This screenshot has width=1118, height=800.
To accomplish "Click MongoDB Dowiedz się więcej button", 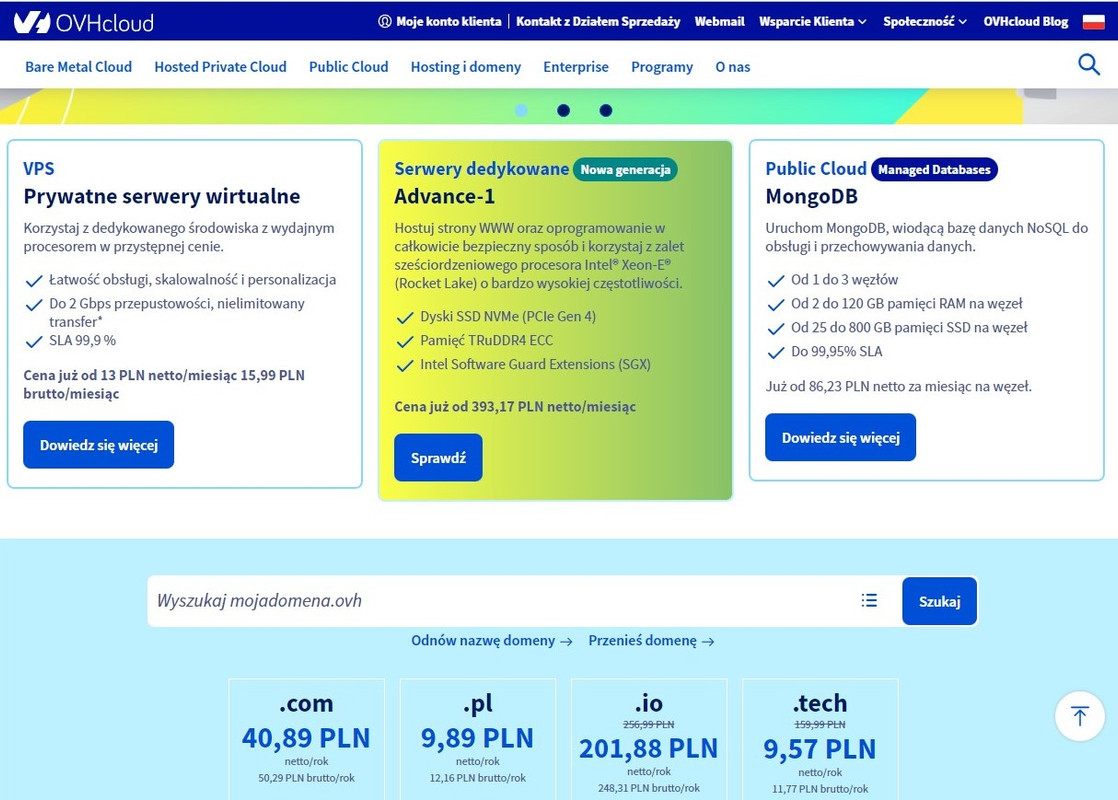I will [840, 438].
